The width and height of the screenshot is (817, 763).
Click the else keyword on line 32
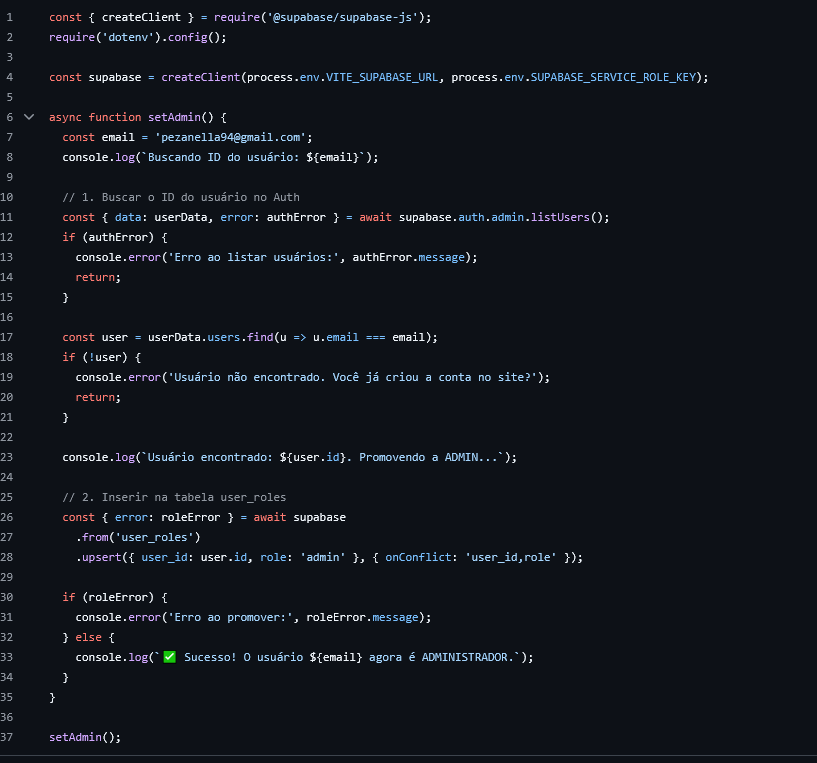(89, 637)
